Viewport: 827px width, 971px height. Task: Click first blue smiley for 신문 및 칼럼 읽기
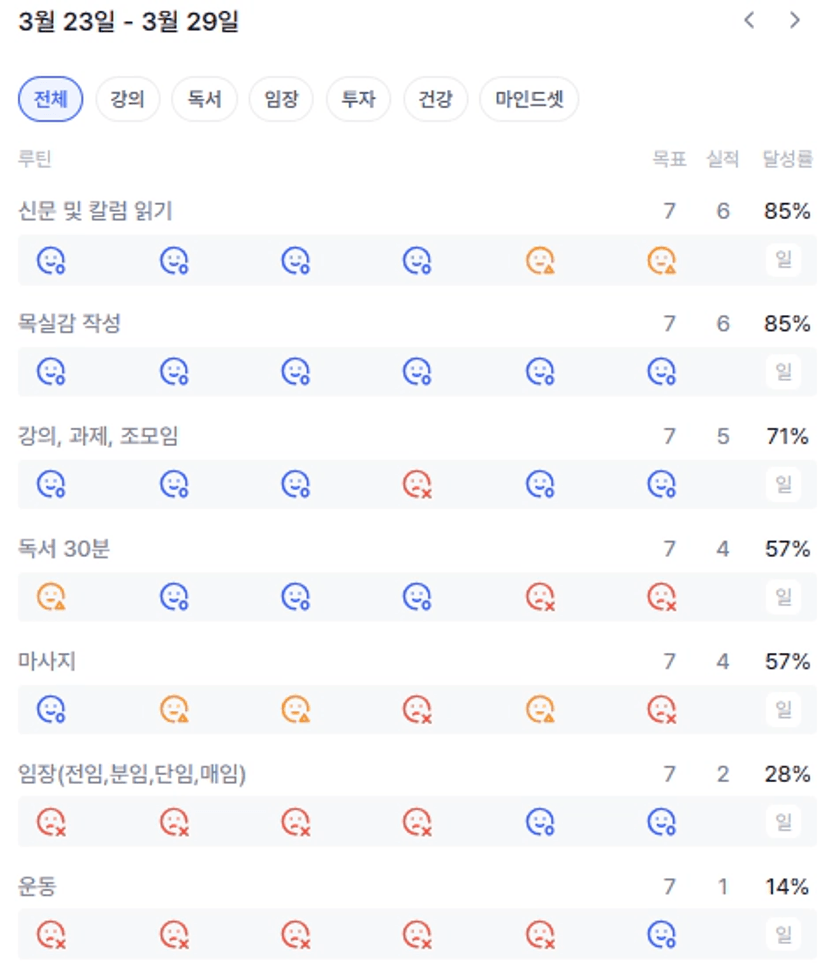pos(51,261)
